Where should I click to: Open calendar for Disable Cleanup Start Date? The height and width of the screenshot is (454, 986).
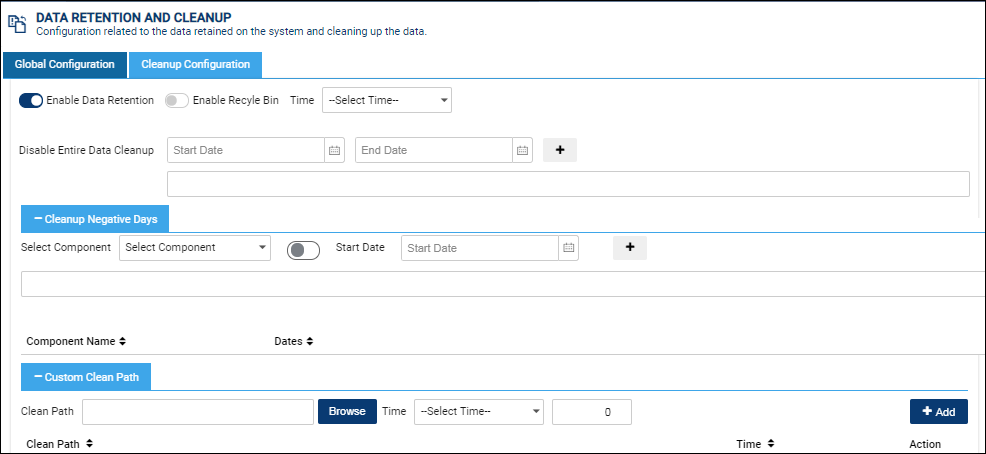click(x=335, y=150)
